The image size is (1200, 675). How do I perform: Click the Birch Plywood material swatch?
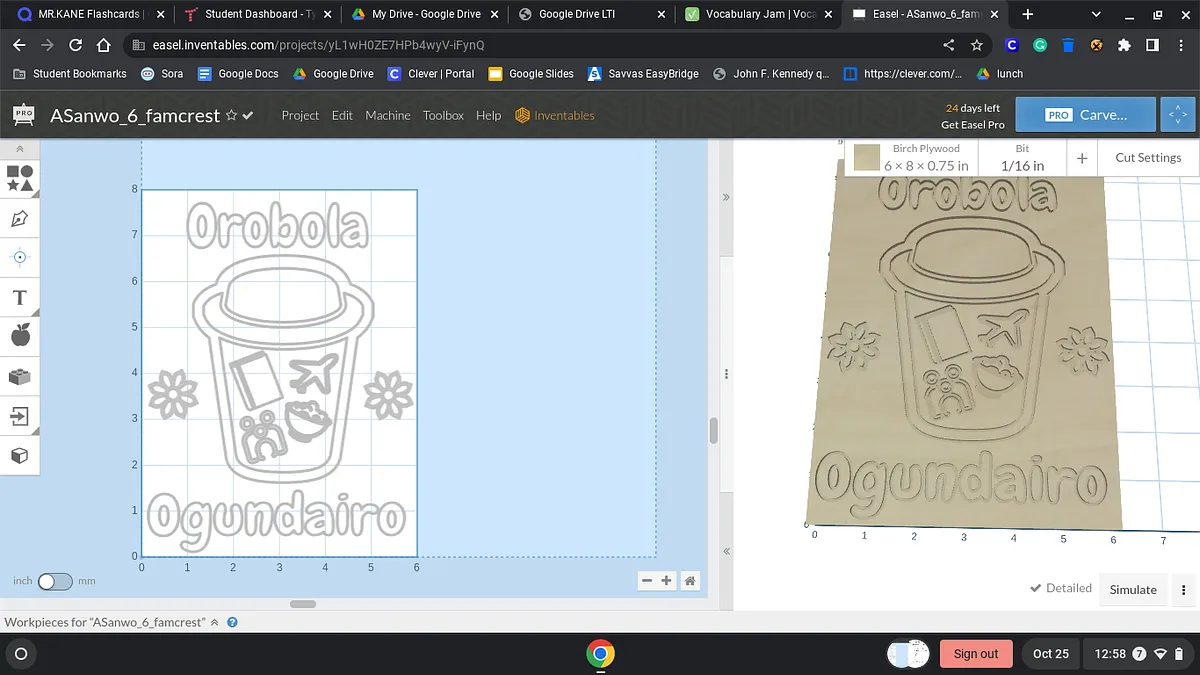click(x=867, y=158)
